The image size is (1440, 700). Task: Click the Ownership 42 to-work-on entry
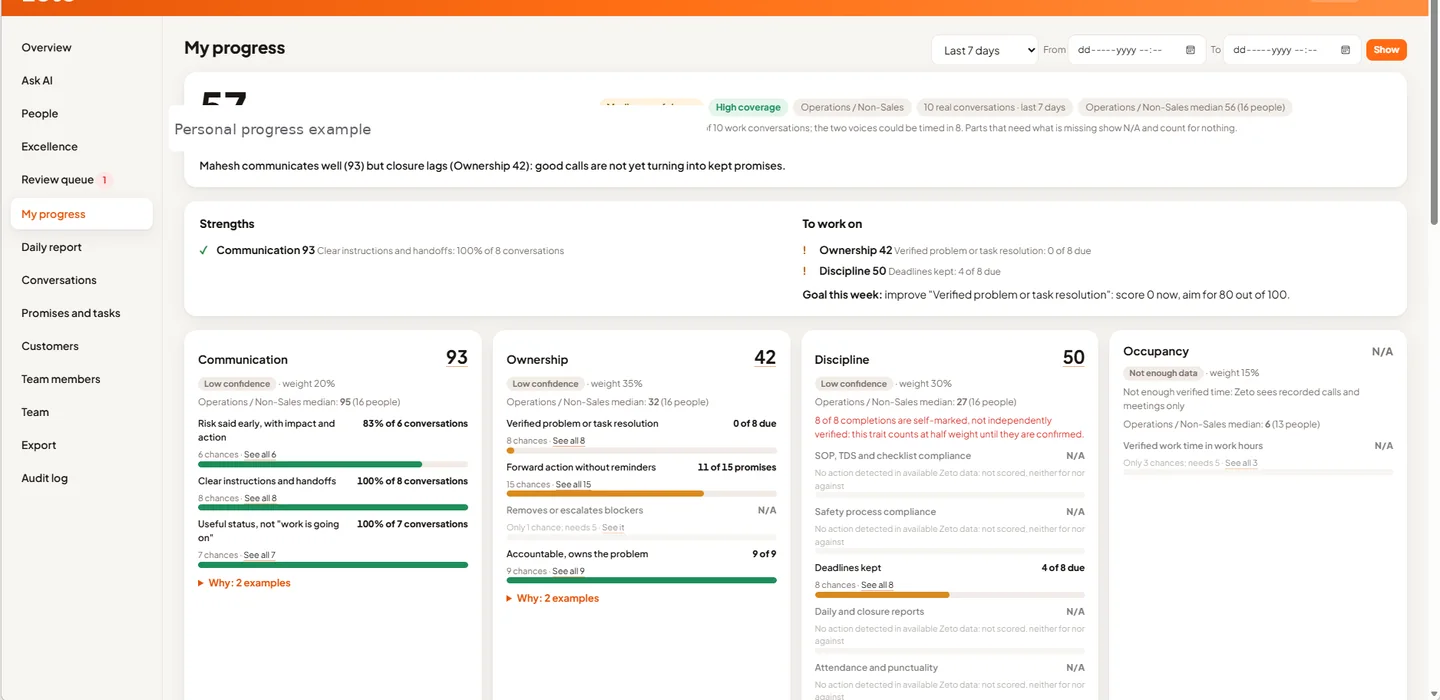(948, 250)
